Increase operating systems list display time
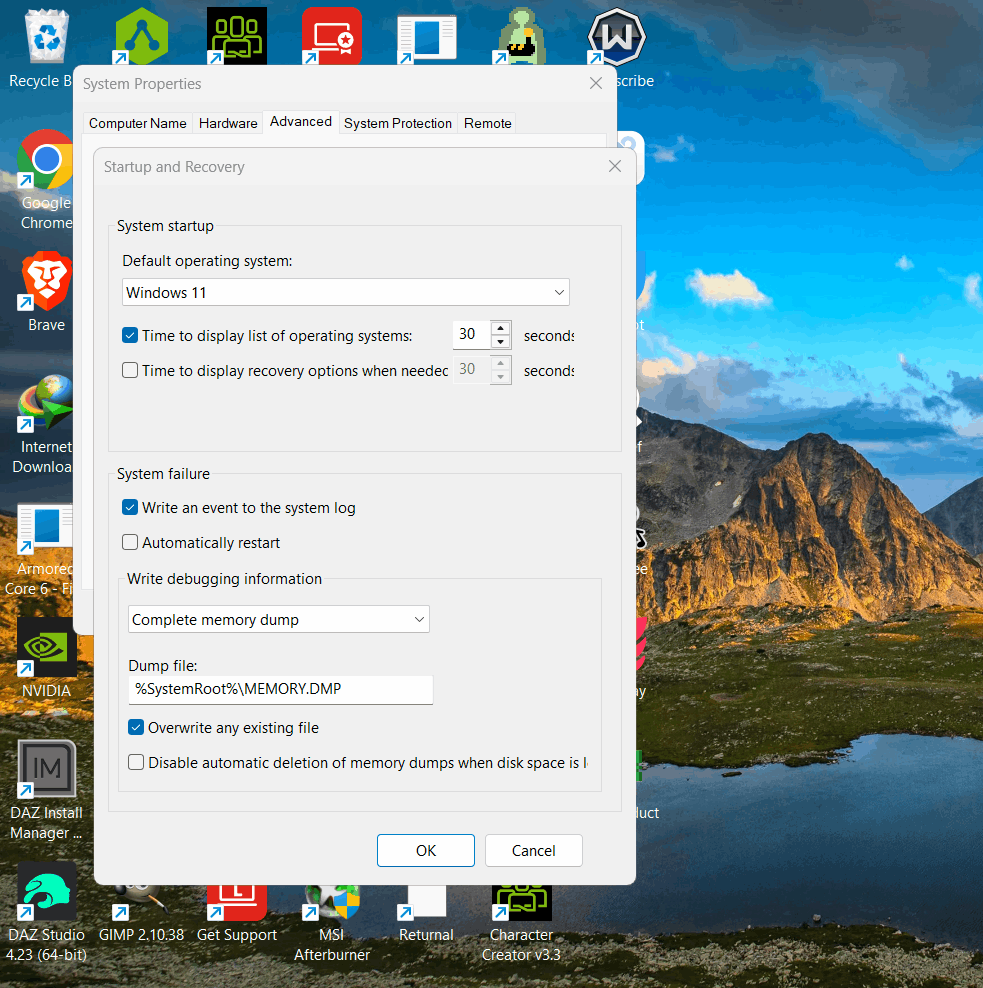Screen dimensions: 983x988 500,328
